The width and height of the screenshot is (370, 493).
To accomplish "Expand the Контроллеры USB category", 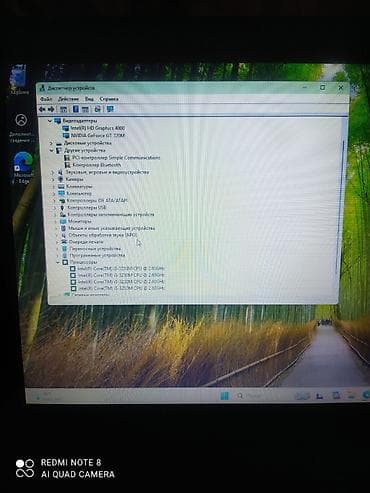I will (x=55, y=208).
